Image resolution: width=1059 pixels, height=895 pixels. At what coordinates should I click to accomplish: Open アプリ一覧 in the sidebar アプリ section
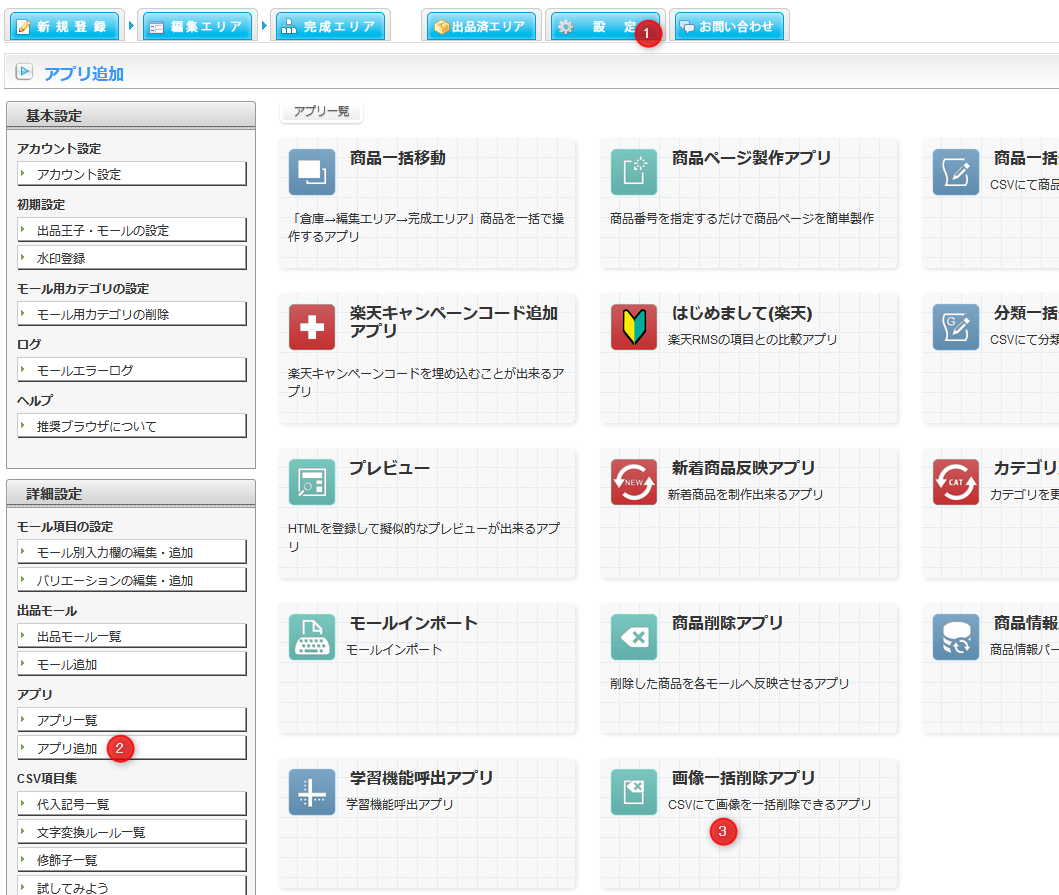pyautogui.click(x=132, y=719)
